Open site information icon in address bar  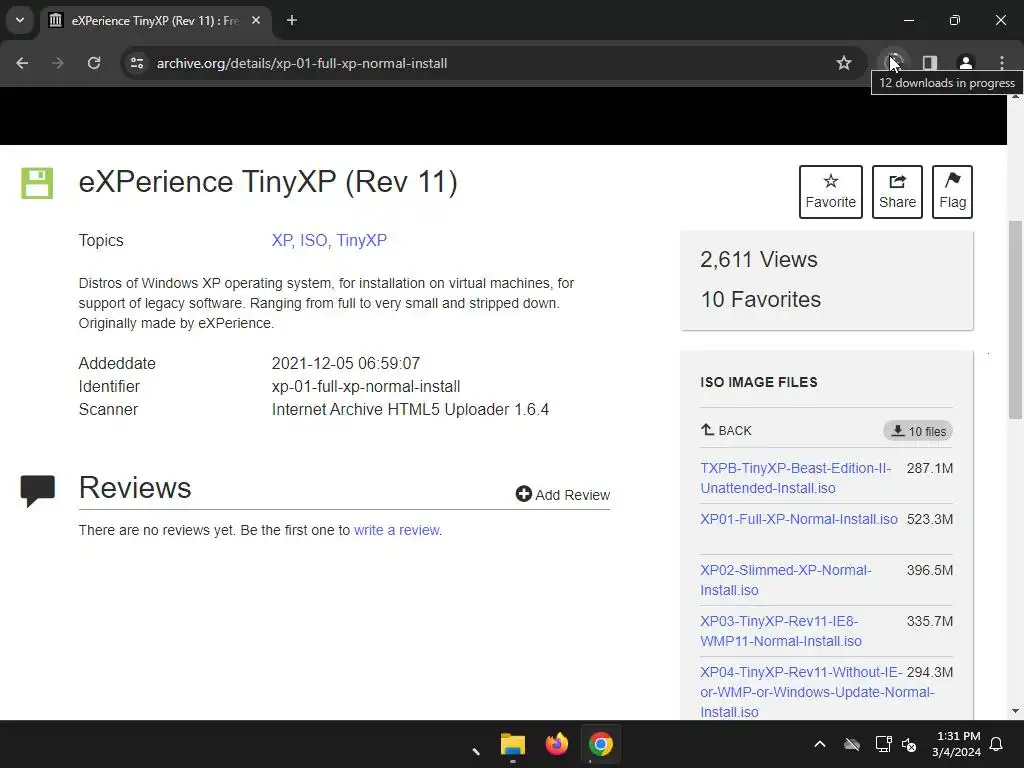136,63
